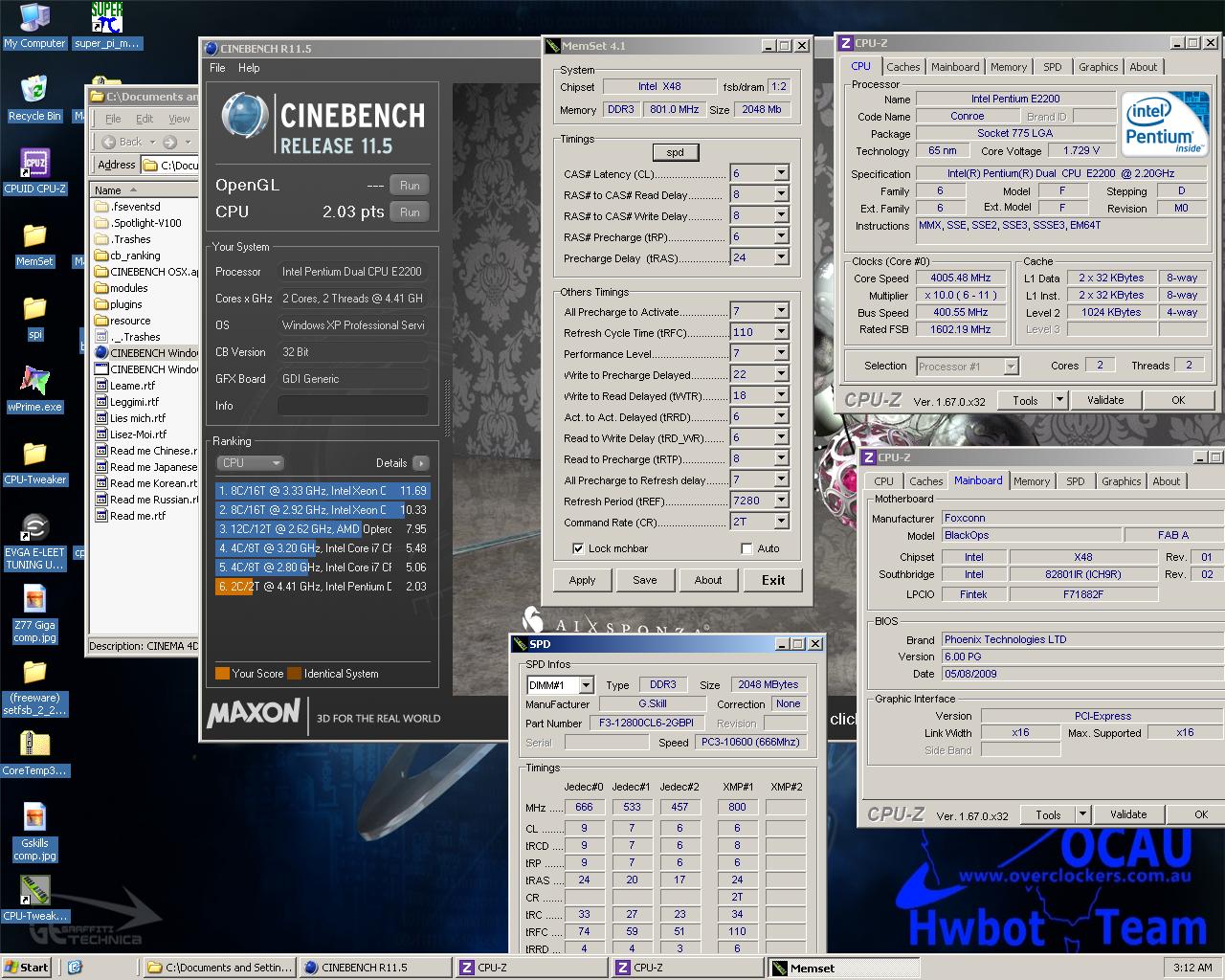Enable the Auto checkbox in MemSet
Image resolution: width=1225 pixels, height=980 pixels.
click(x=746, y=548)
